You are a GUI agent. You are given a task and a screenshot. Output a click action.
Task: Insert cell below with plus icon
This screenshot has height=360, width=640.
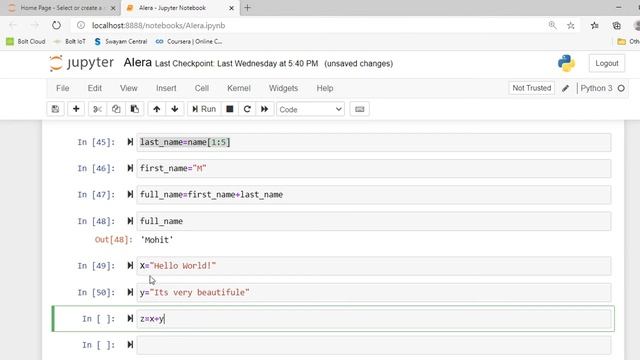point(76,109)
